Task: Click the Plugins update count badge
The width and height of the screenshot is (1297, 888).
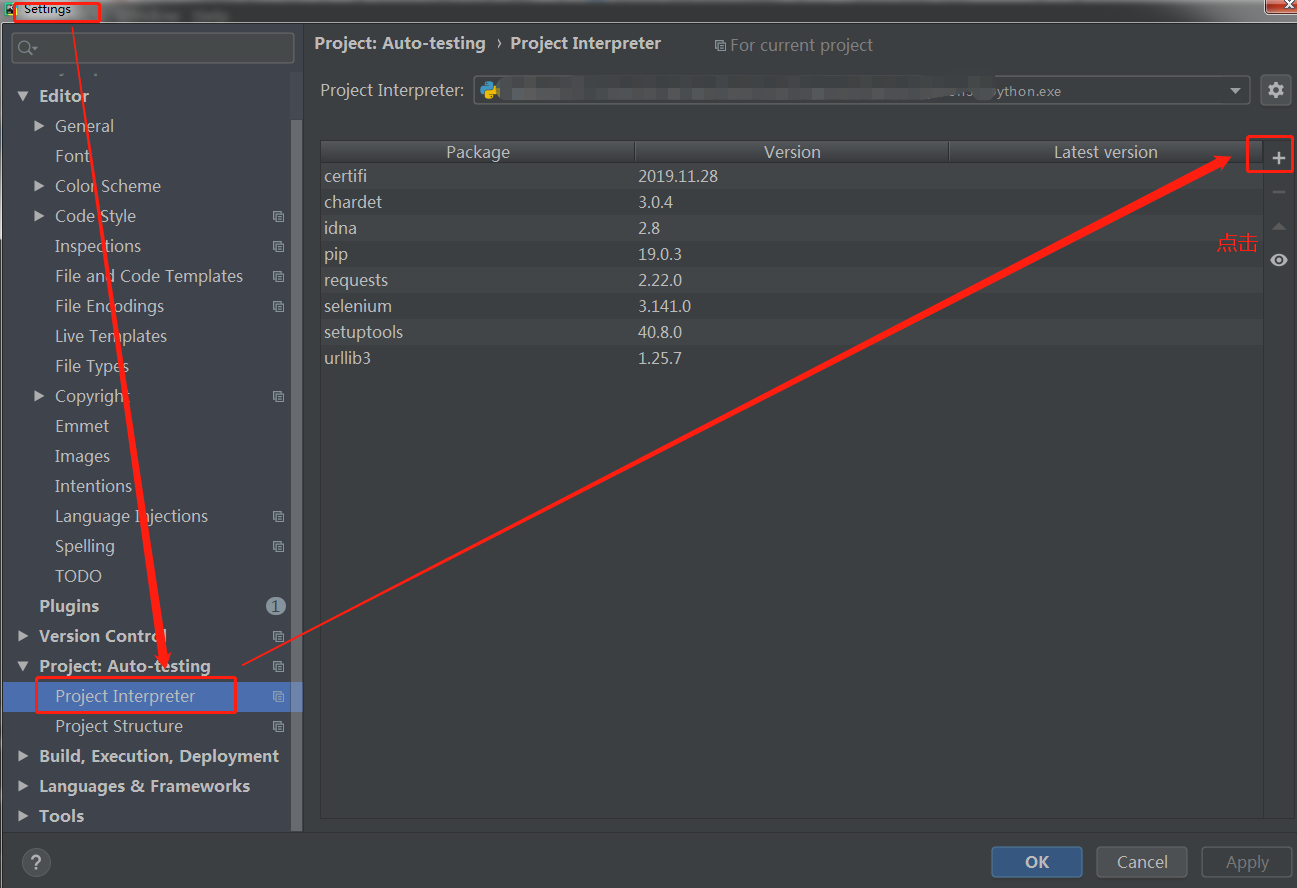Action: 276,606
